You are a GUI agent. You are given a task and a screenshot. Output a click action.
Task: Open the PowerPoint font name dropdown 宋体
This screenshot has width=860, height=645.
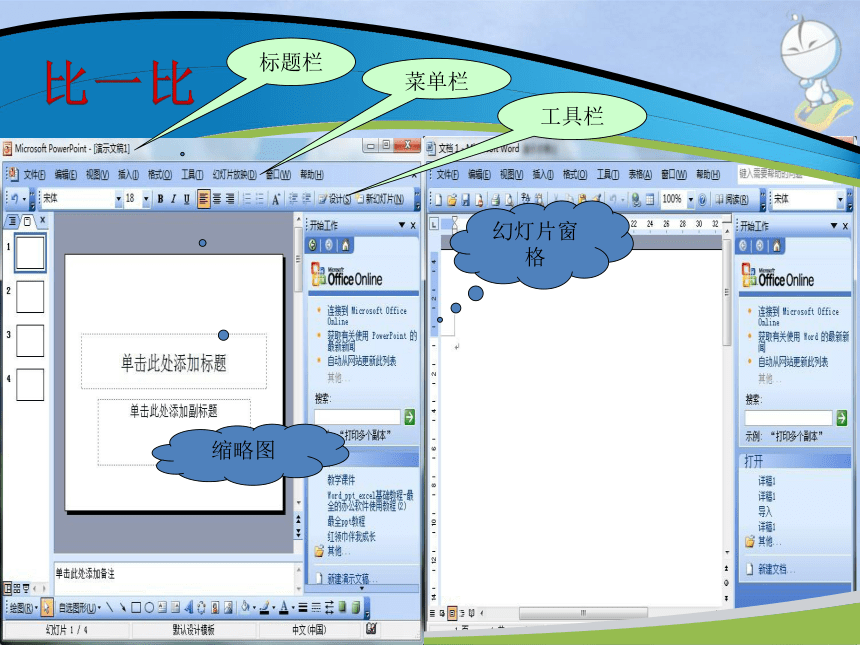click(118, 199)
